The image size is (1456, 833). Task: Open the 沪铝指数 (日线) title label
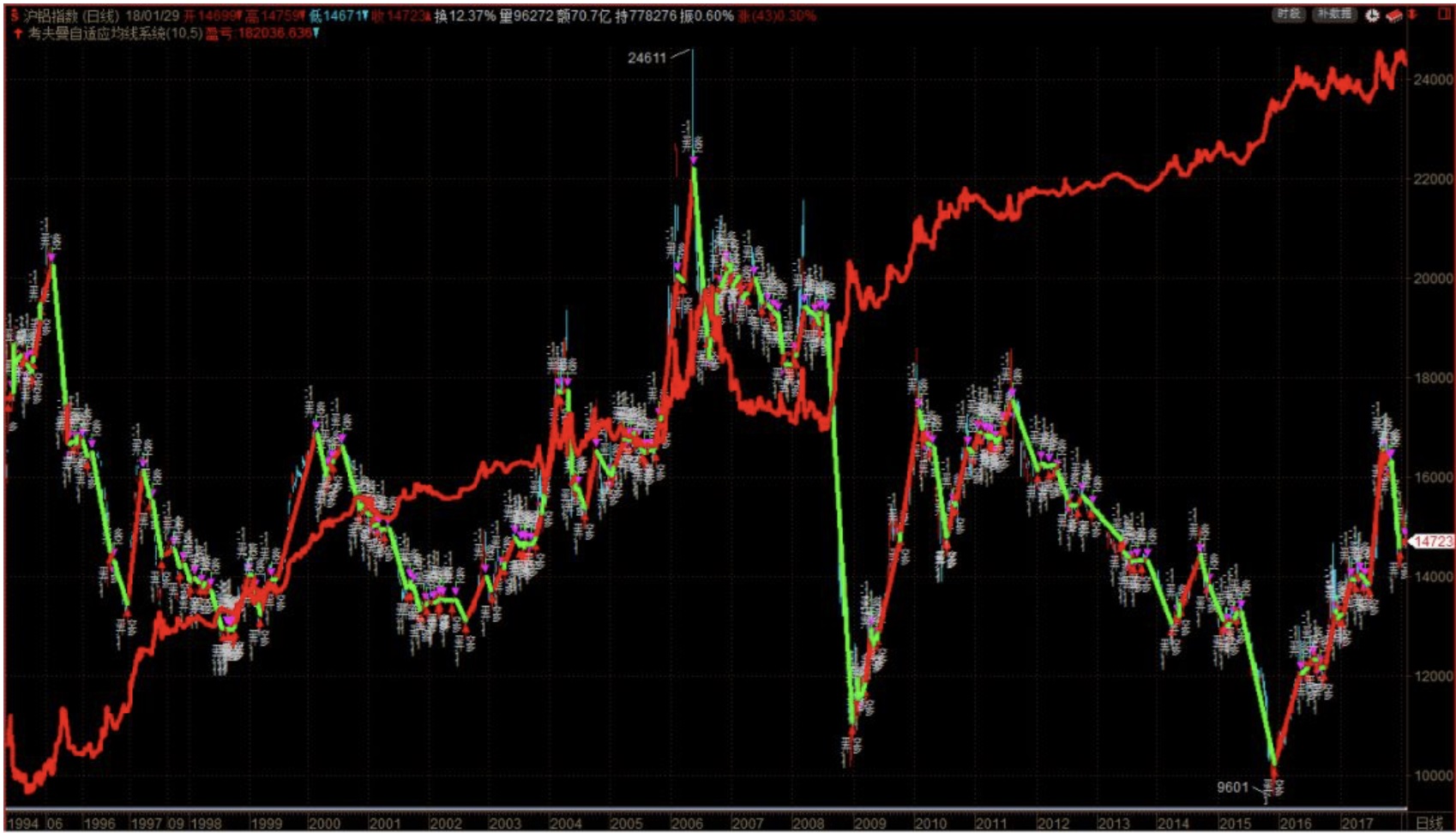coord(71,15)
